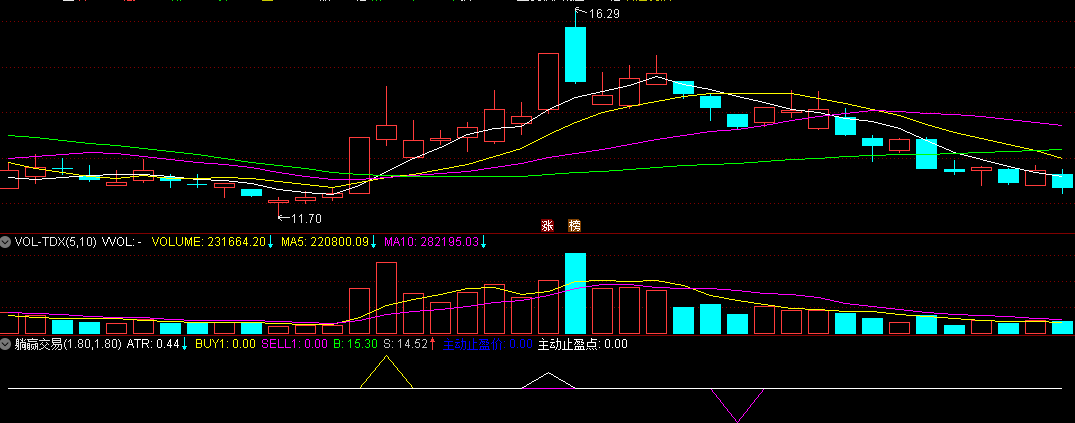Open the 躺赢交易 indicator dropdown chevron
Image resolution: width=1075 pixels, height=423 pixels.
[x=6, y=343]
